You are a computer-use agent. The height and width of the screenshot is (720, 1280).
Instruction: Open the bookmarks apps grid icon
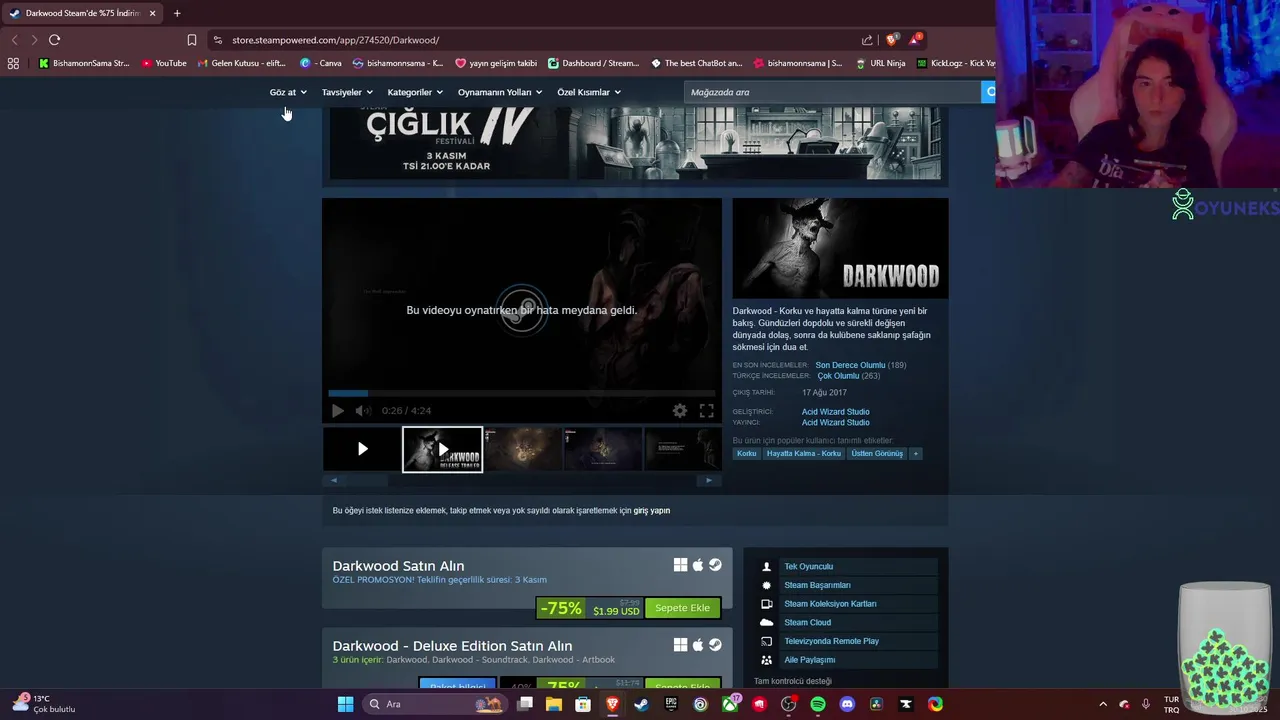[x=13, y=63]
